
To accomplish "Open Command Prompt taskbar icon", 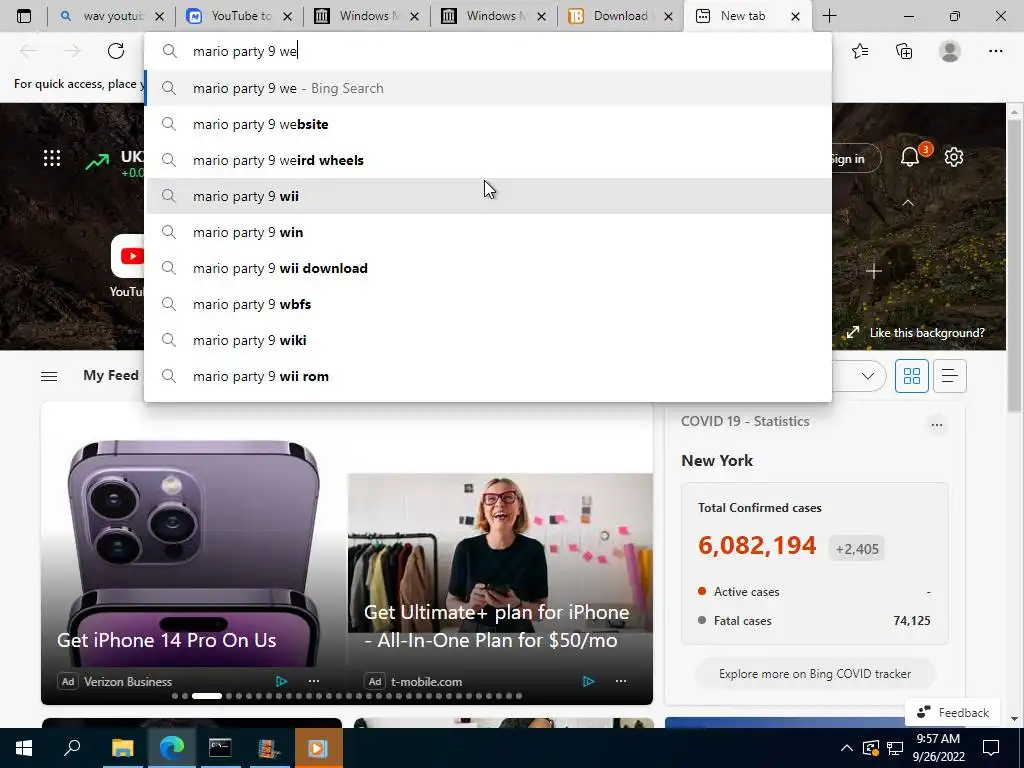I will (220, 748).
